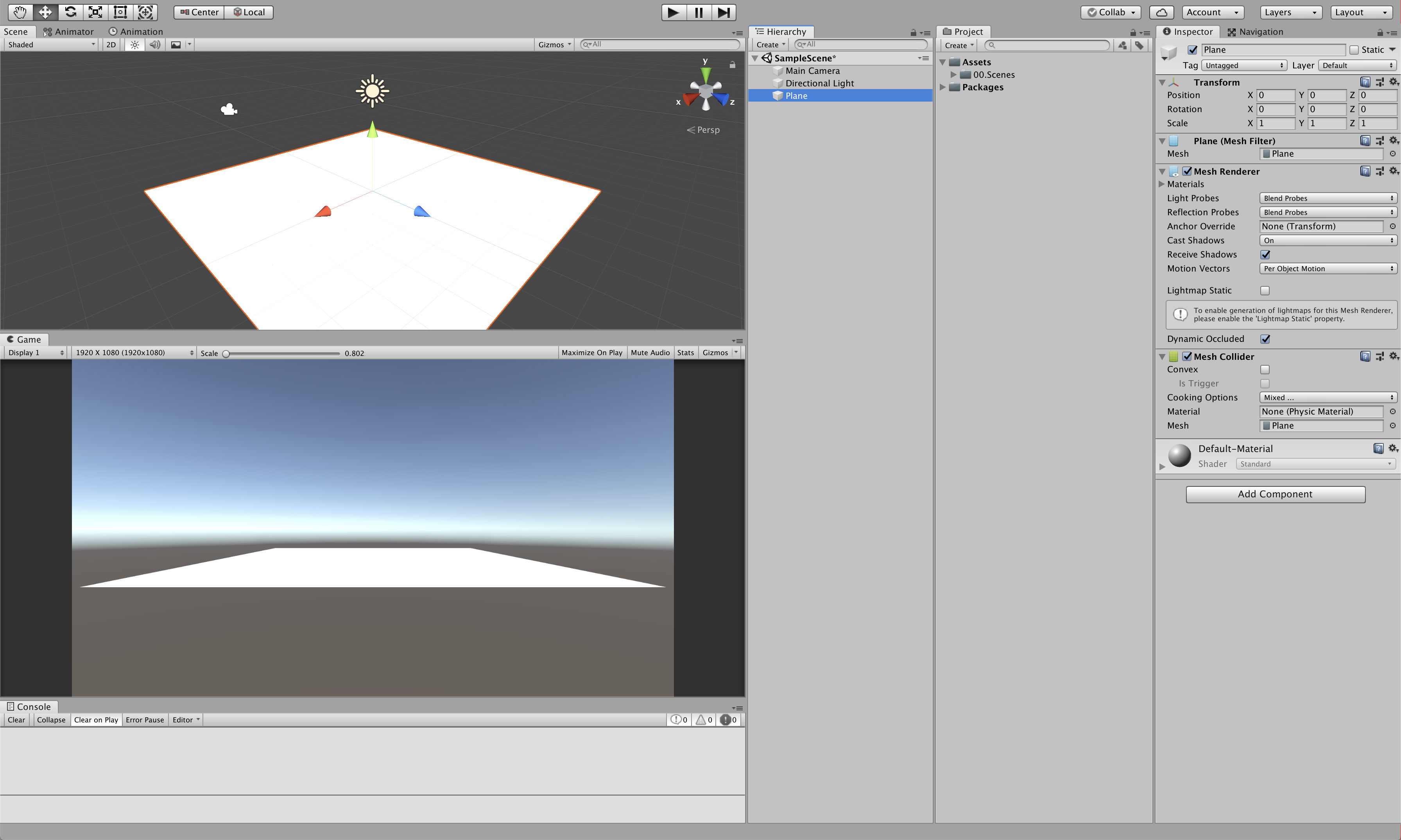Expand the 00.Scenes folder
This screenshot has width=1401, height=840.
[953, 75]
